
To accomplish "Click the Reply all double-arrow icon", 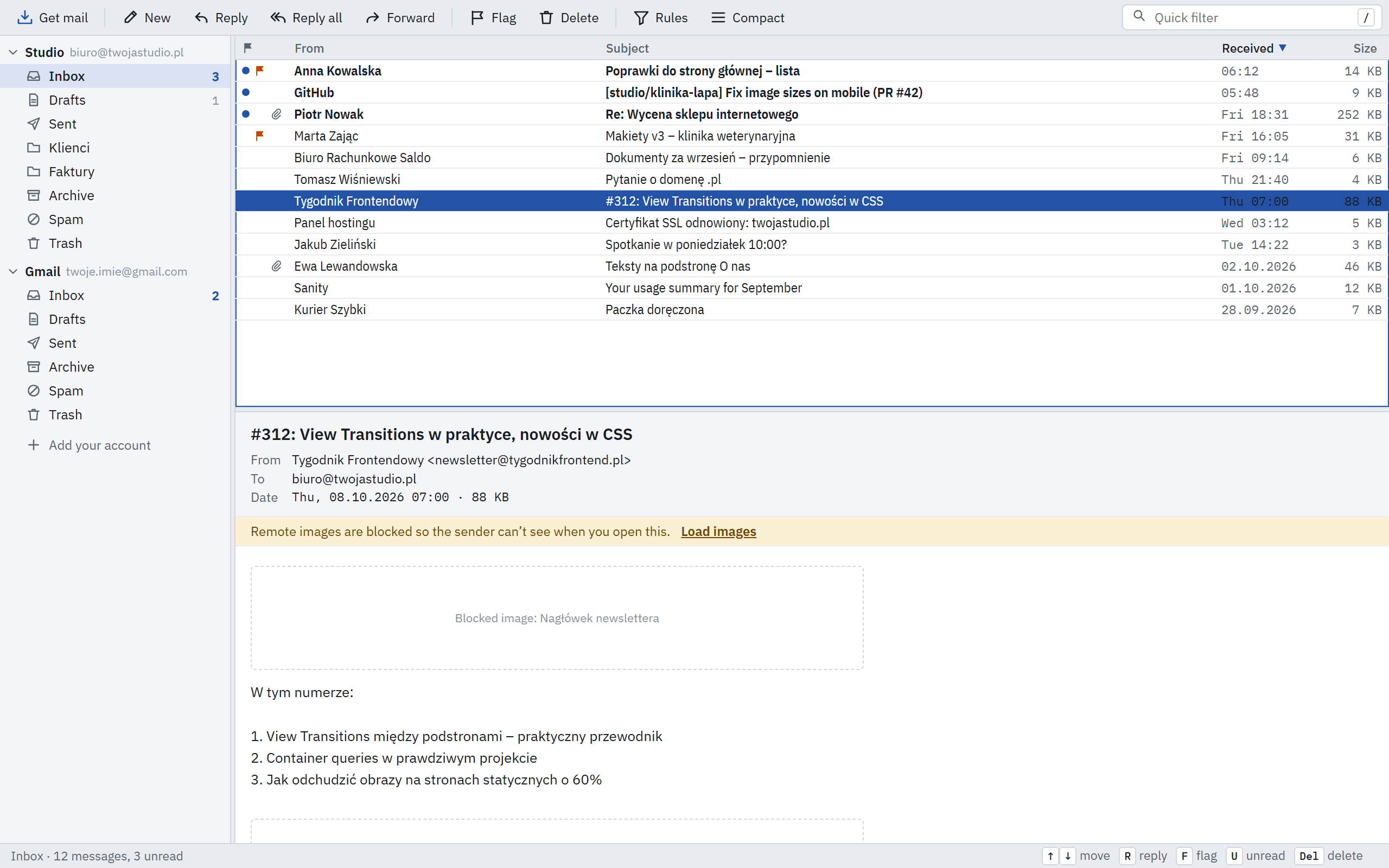I will (x=278, y=18).
